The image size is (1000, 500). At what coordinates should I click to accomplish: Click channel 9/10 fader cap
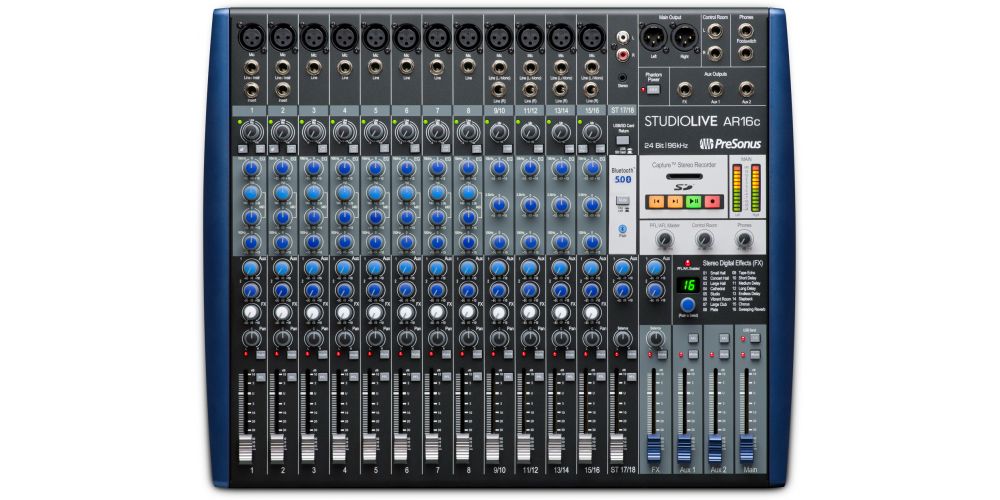tap(492, 448)
